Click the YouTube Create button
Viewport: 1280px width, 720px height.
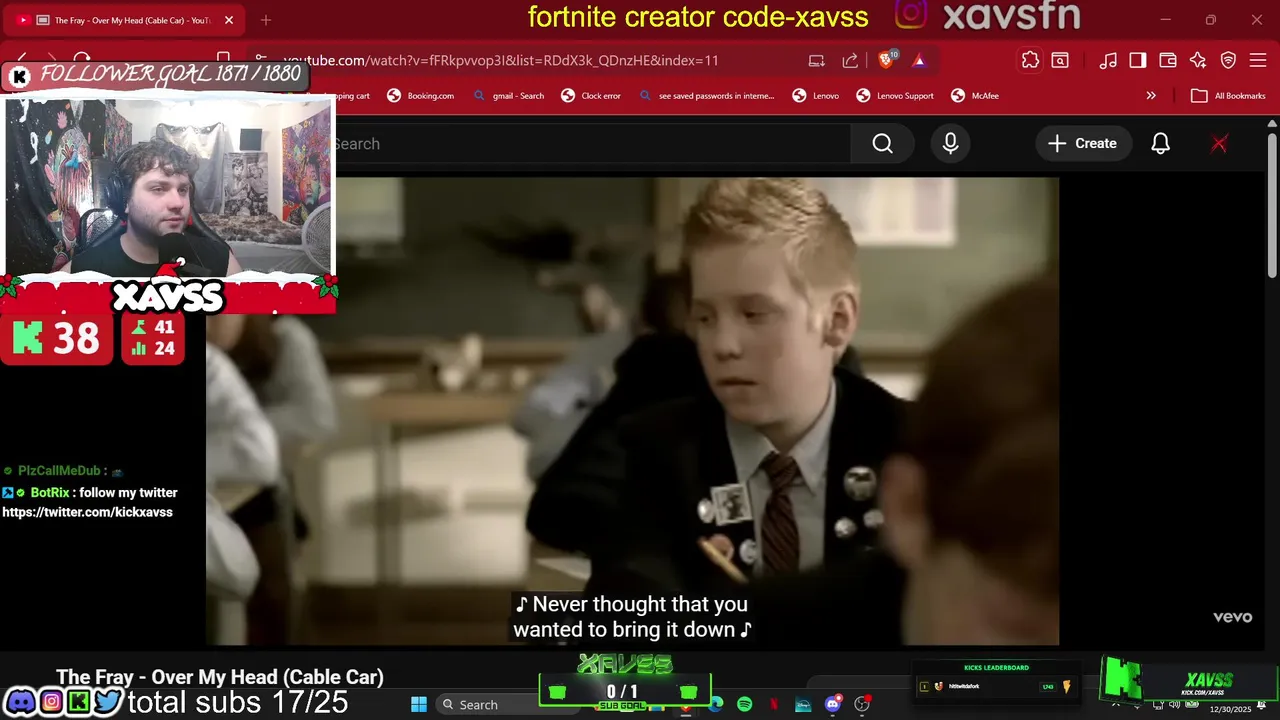pos(1082,144)
